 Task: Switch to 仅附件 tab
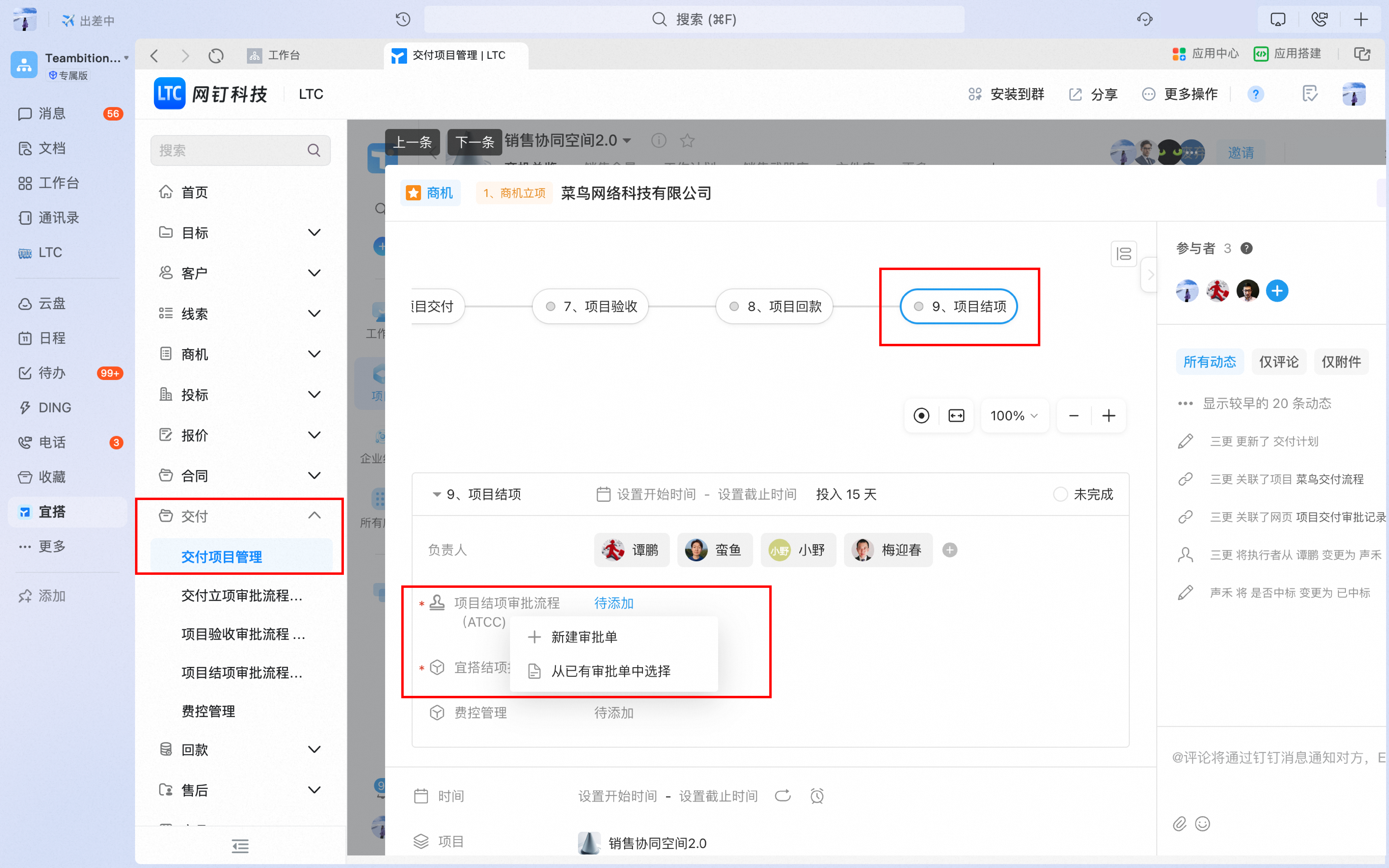(1341, 362)
